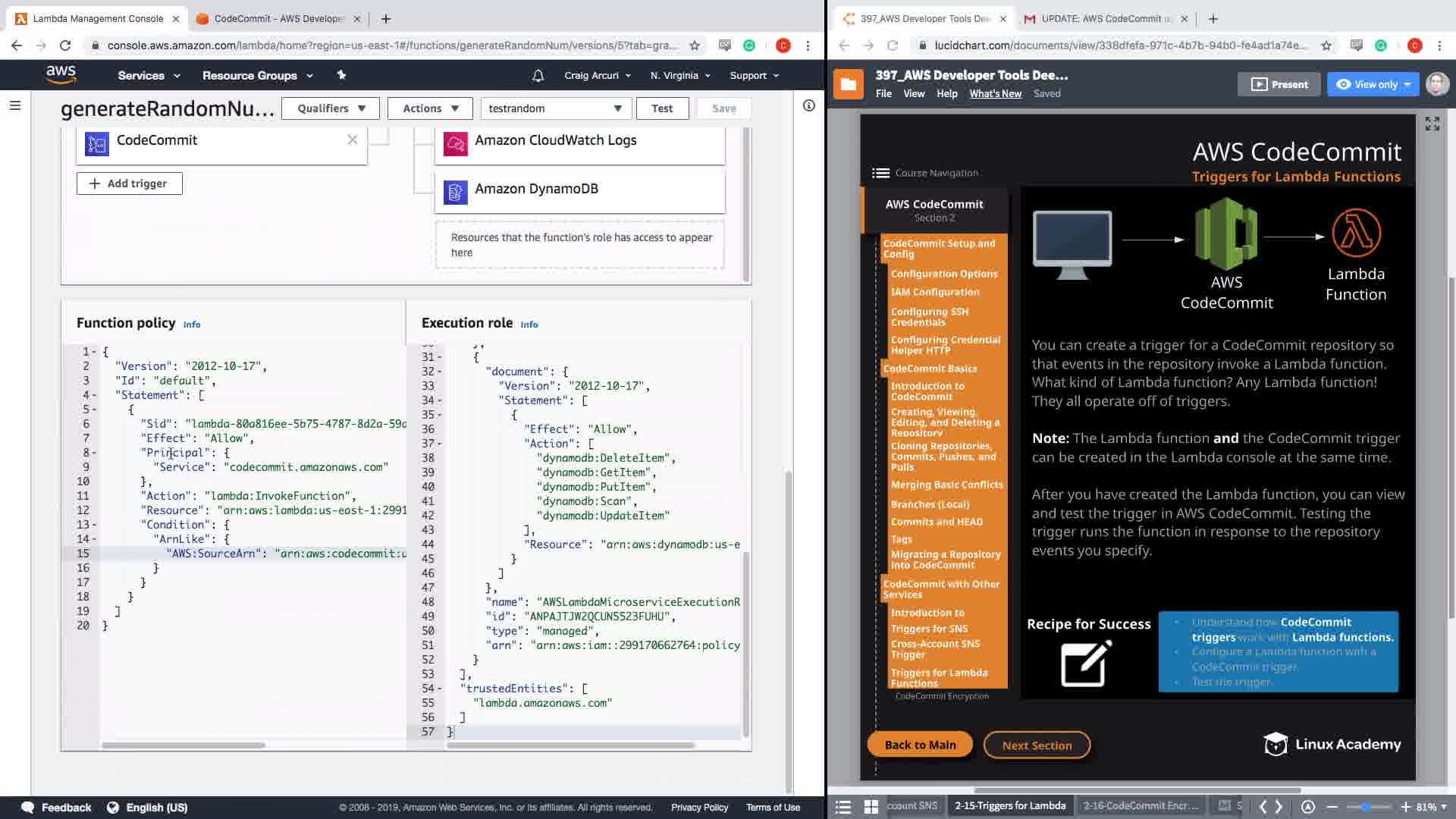This screenshot has height=819, width=1456.
Task: Open the Services menu
Action: (149, 76)
